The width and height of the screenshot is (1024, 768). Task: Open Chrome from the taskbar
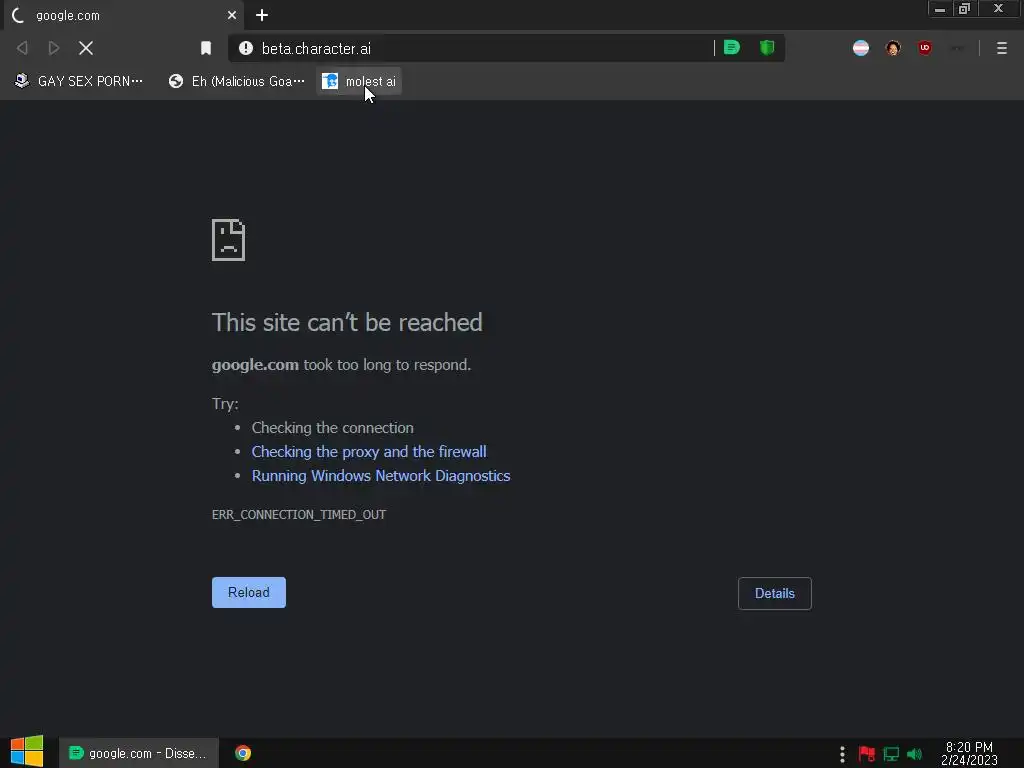[243, 754]
